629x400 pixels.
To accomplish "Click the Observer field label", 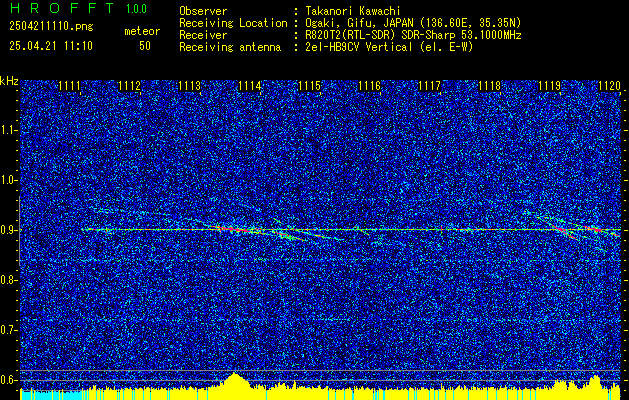I will coord(203,11).
